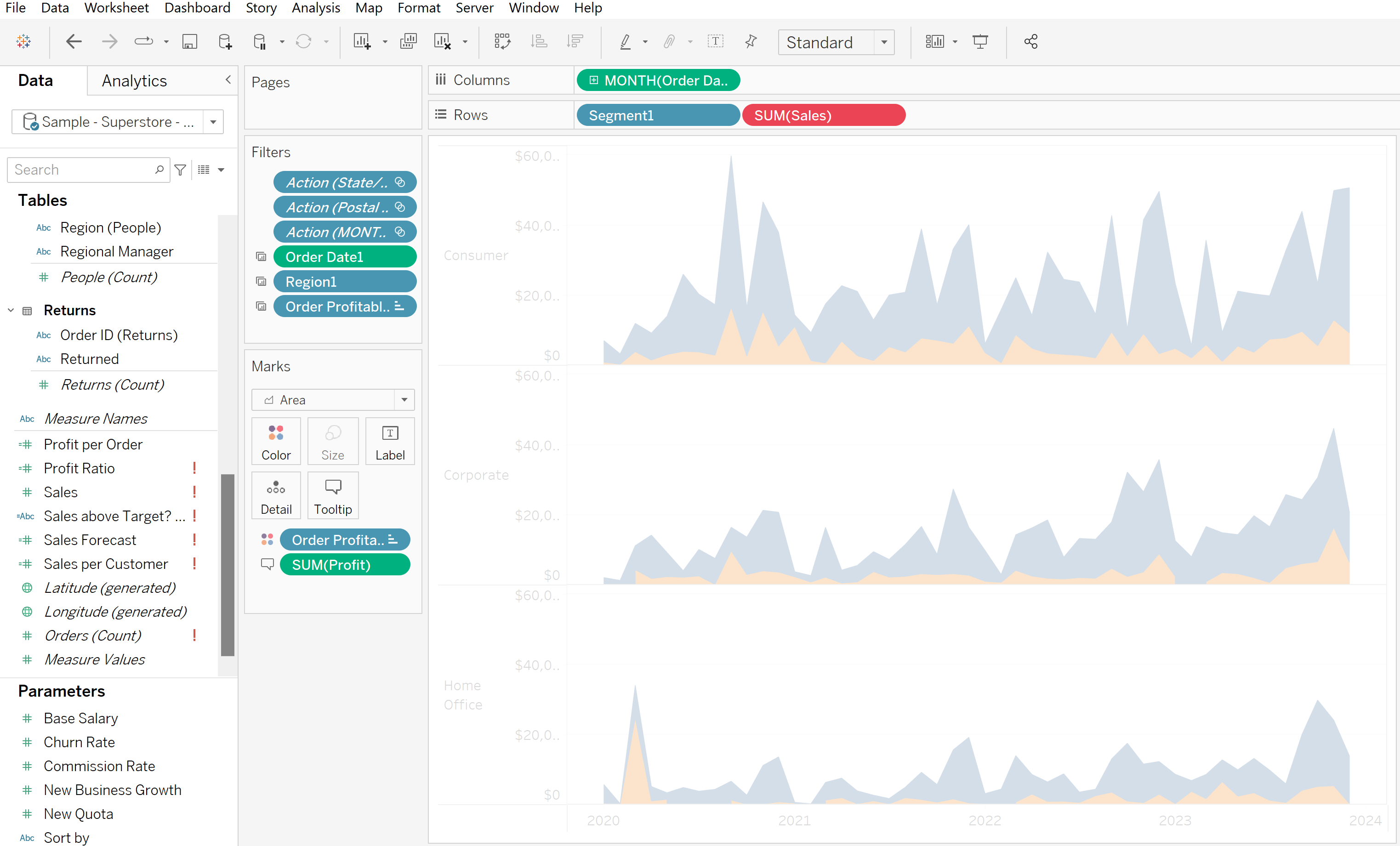Click the Undo back arrow icon
Viewport: 1400px width, 846px height.
coord(74,41)
